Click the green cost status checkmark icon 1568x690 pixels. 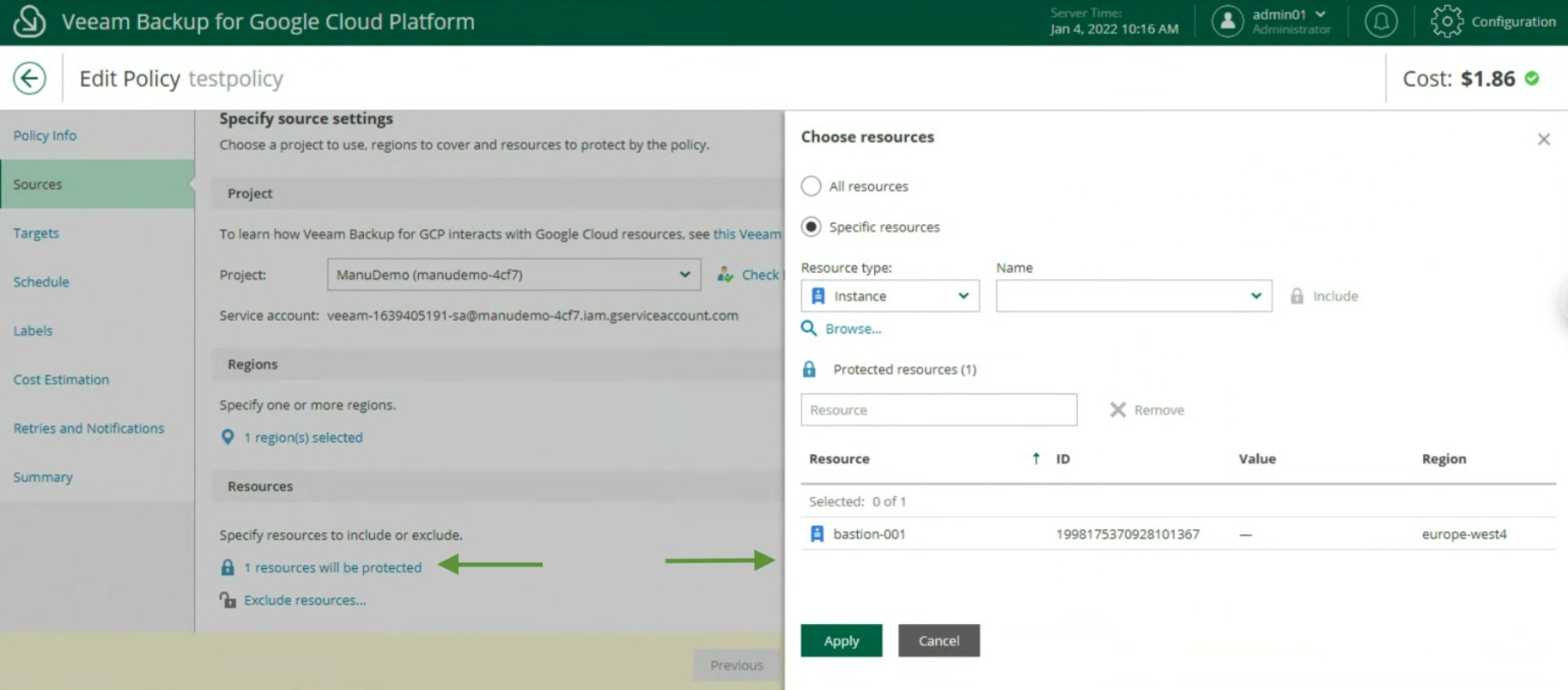tap(1532, 78)
